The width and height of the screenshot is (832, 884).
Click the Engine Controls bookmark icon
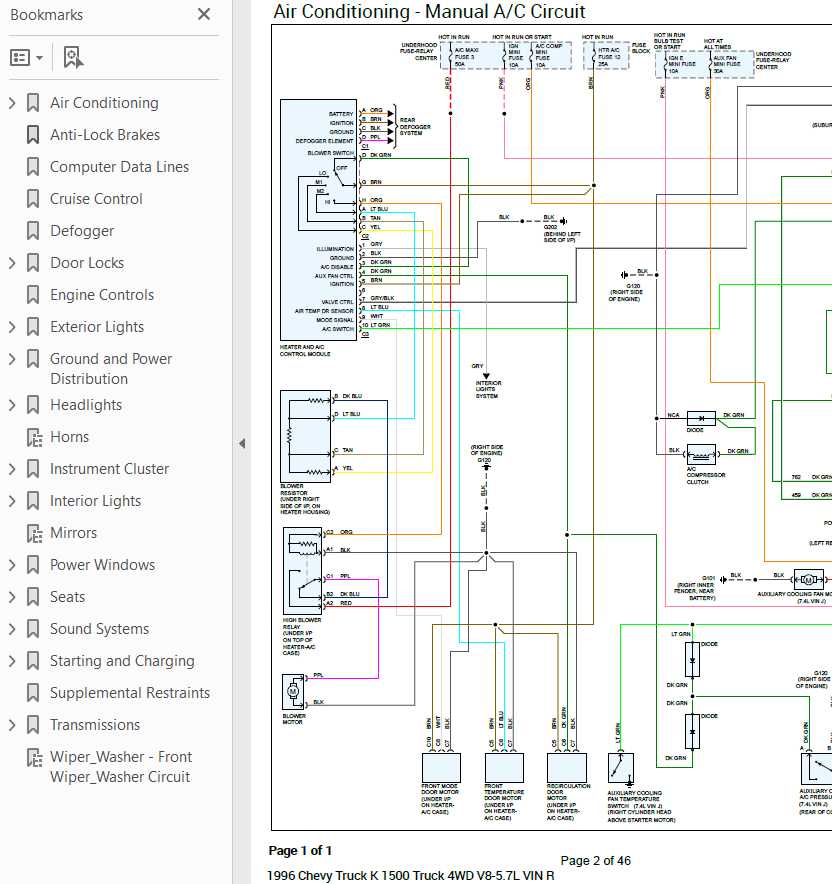click(33, 295)
